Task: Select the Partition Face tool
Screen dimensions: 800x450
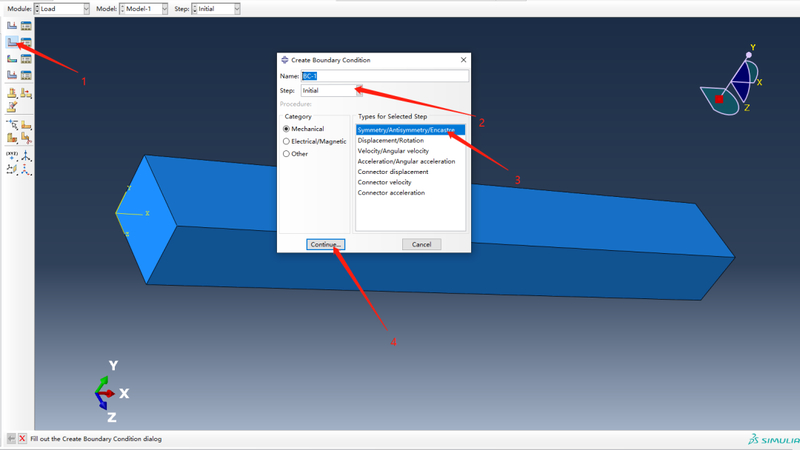Action: click(26, 124)
